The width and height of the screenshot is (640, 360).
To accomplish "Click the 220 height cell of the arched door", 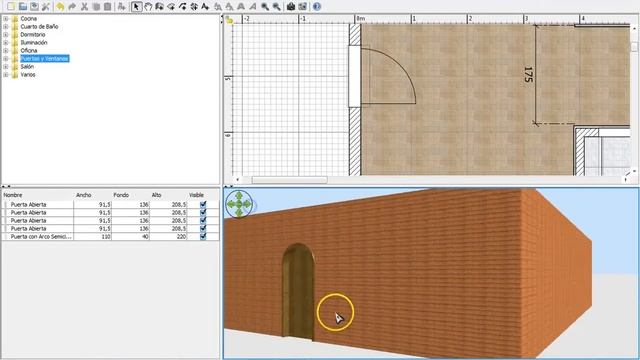I will [169, 236].
